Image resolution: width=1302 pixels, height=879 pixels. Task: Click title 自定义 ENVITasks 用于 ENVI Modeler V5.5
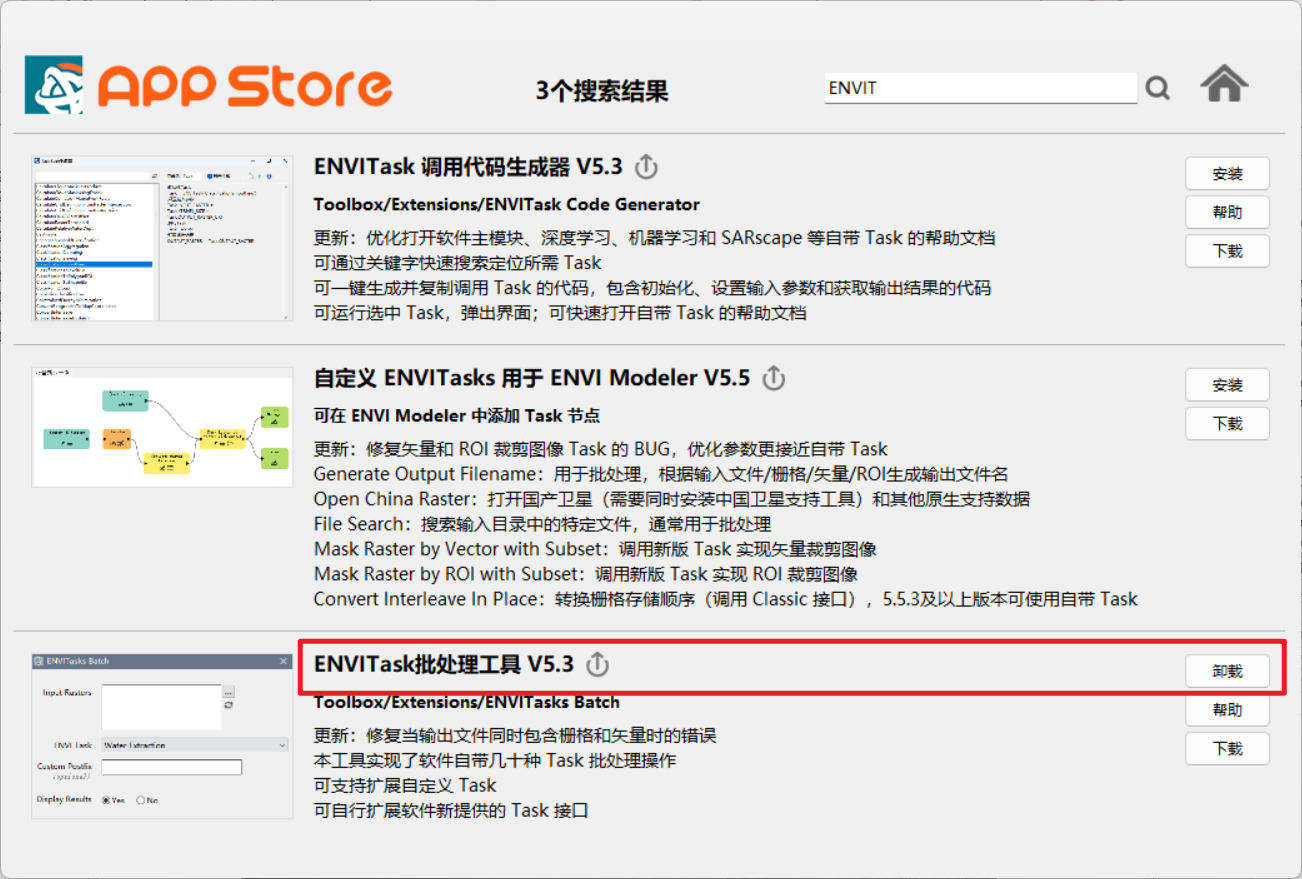[532, 379]
